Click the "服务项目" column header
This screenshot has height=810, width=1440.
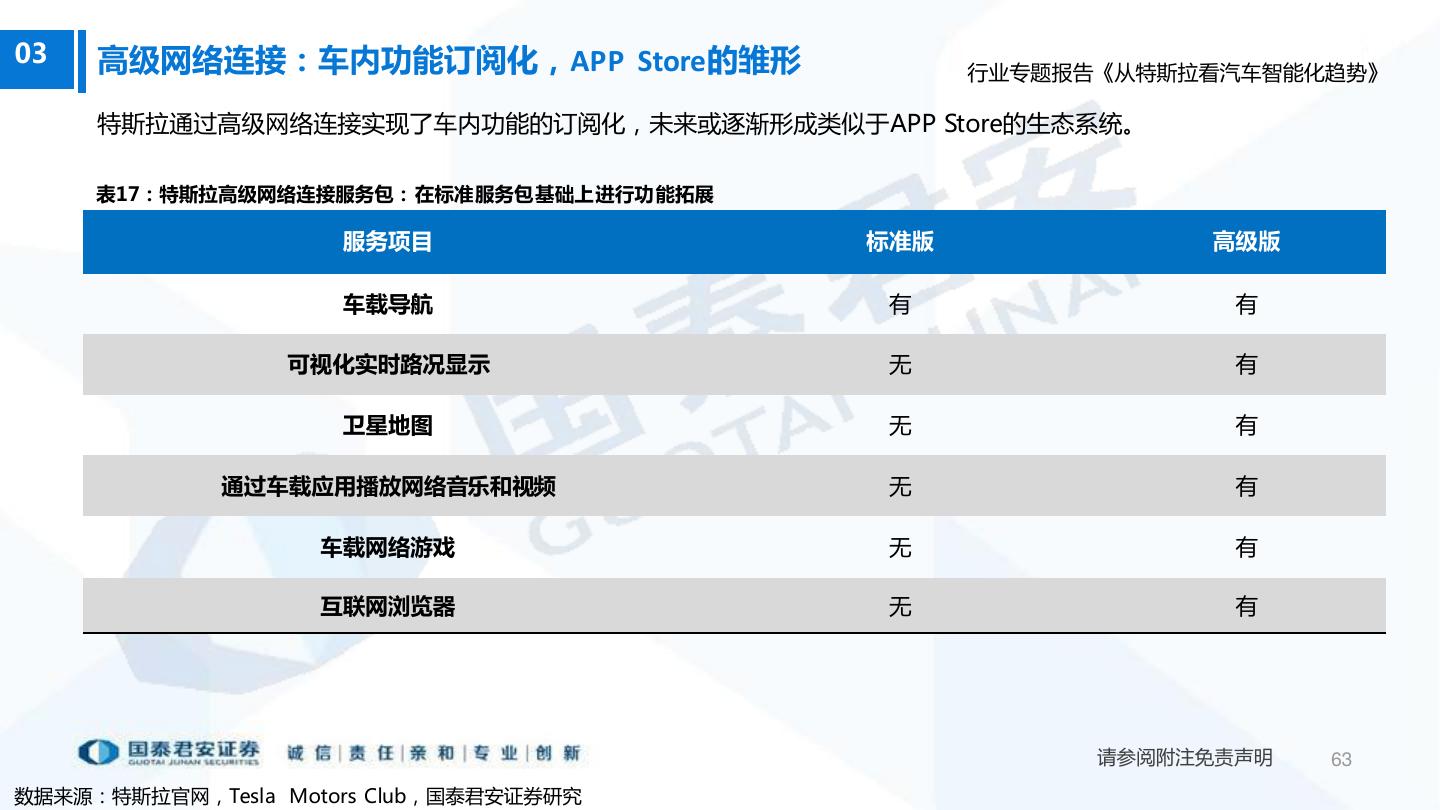(387, 242)
